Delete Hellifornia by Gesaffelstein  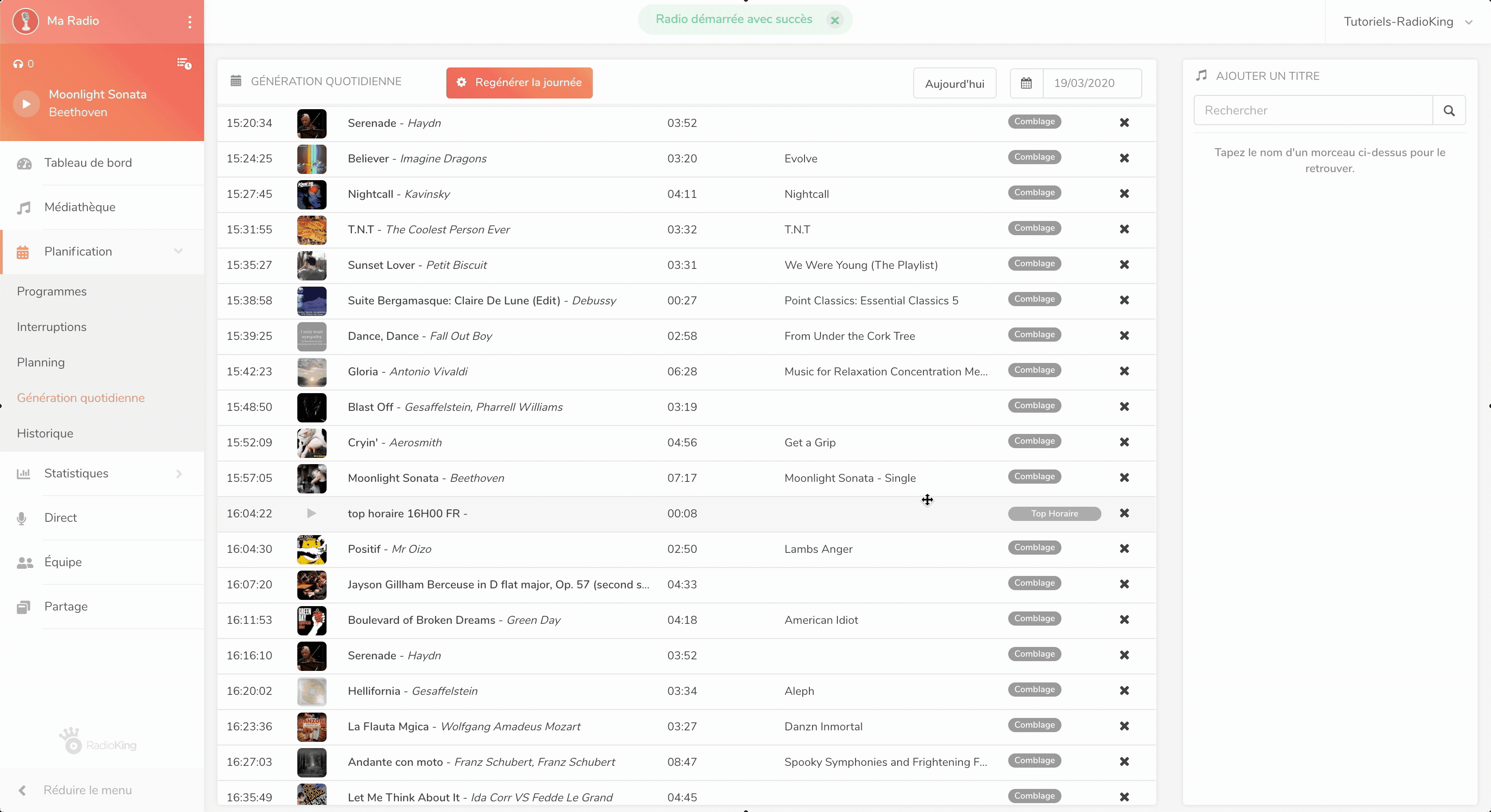1124,690
